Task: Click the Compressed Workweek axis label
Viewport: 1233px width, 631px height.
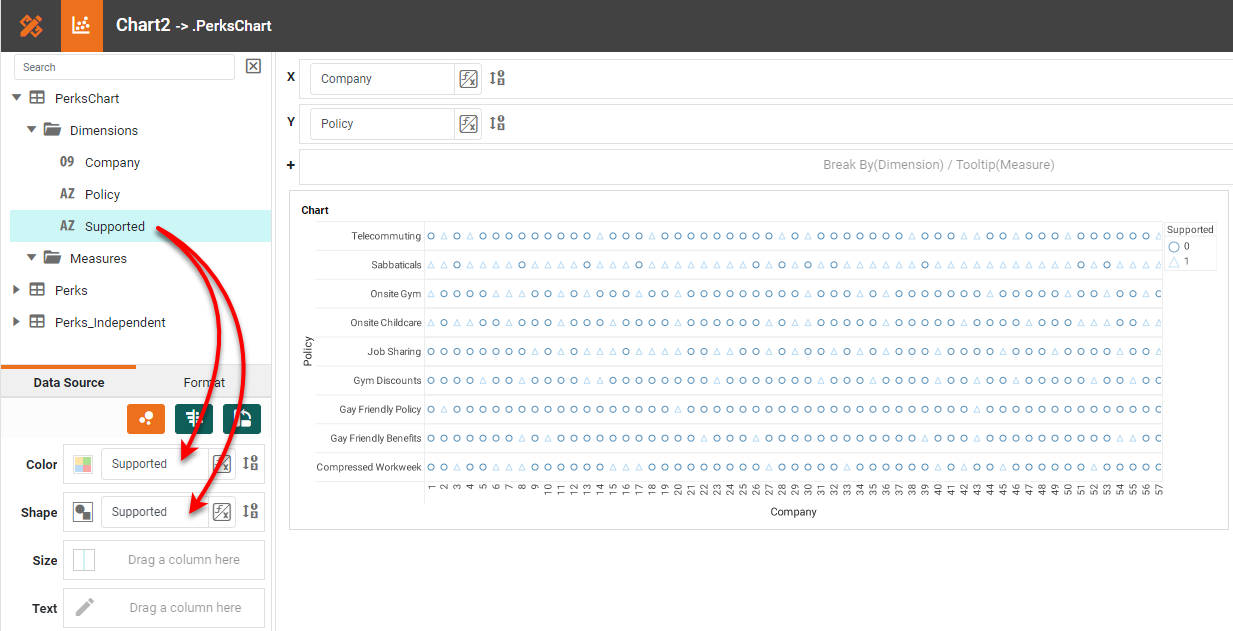Action: [x=369, y=468]
